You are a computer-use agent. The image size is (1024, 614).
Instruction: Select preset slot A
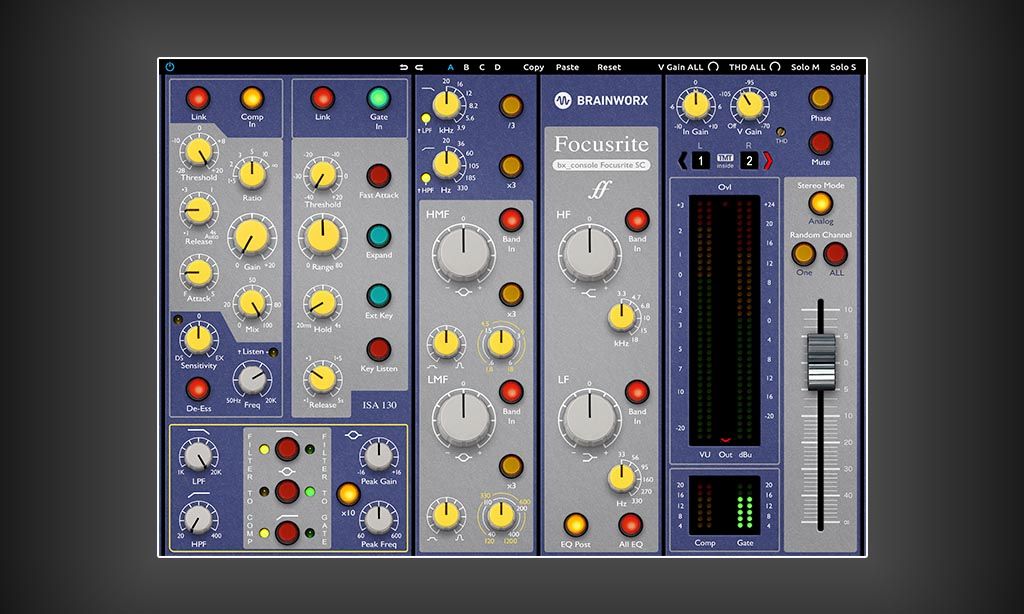[x=450, y=67]
